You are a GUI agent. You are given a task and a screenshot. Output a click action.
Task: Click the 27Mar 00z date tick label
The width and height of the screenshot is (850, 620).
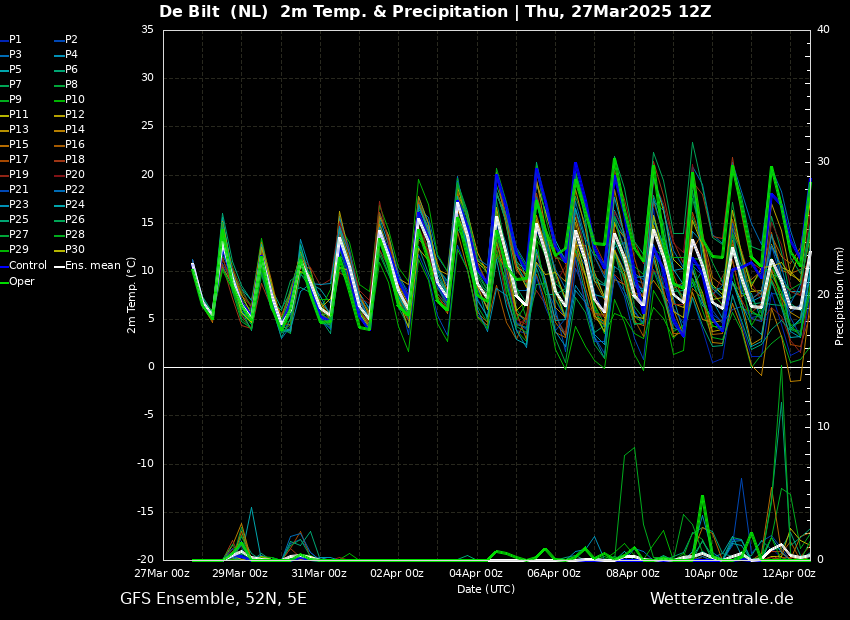pos(163,573)
